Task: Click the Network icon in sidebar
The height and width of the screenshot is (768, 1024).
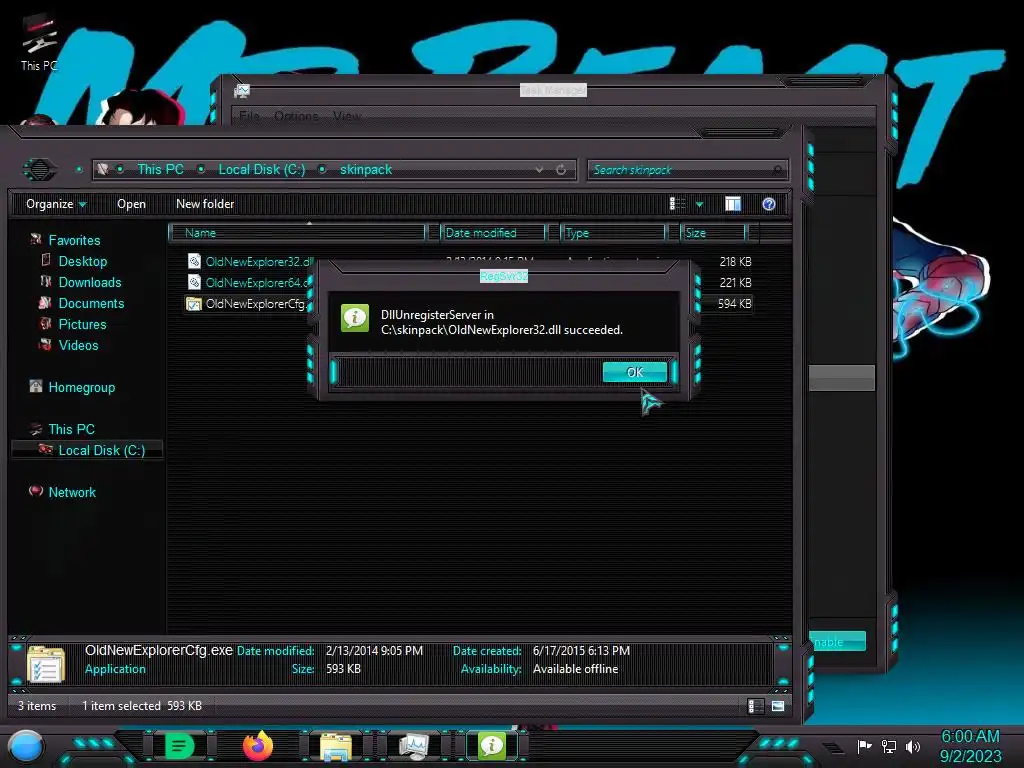Action: point(36,490)
